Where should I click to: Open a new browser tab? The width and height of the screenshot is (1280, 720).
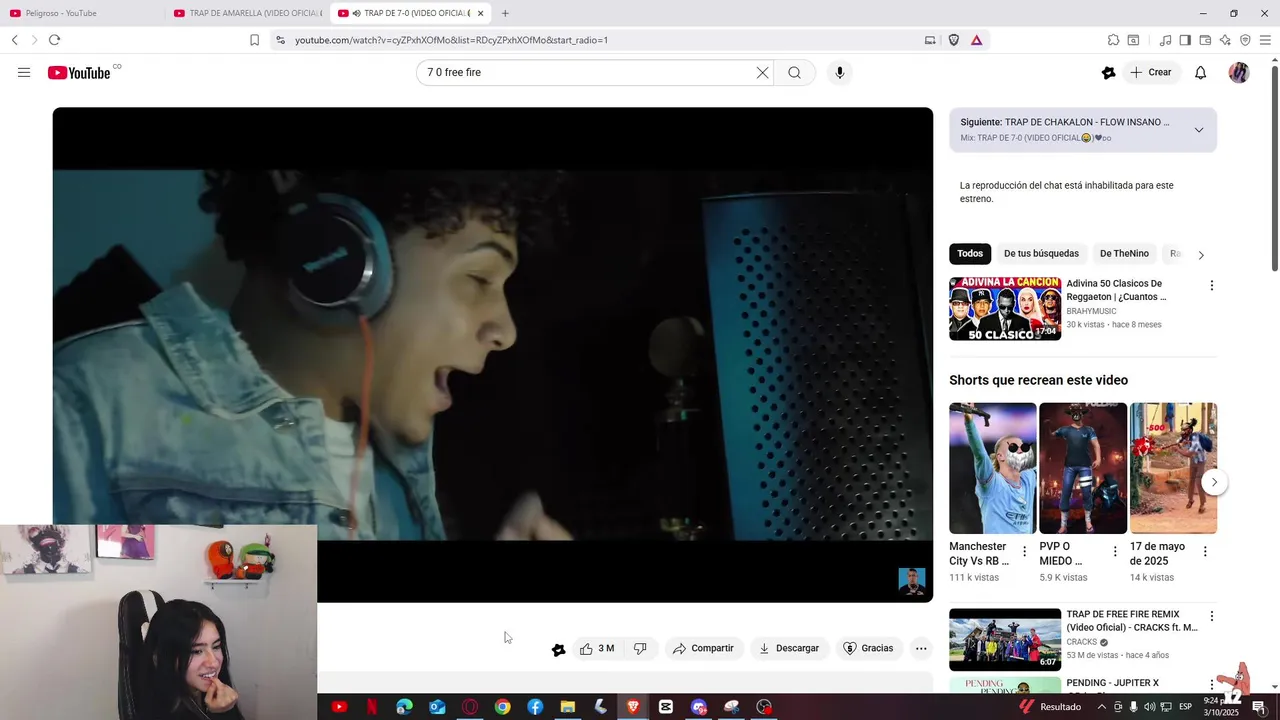(505, 13)
